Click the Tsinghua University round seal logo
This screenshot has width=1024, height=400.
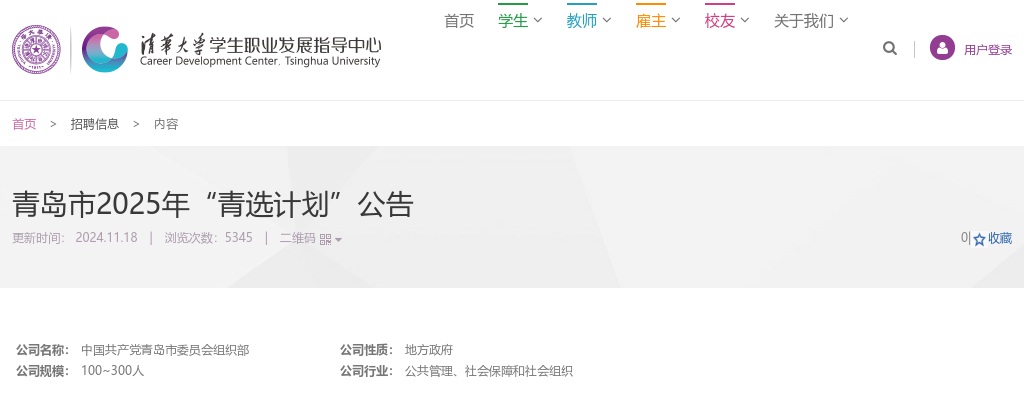click(37, 49)
